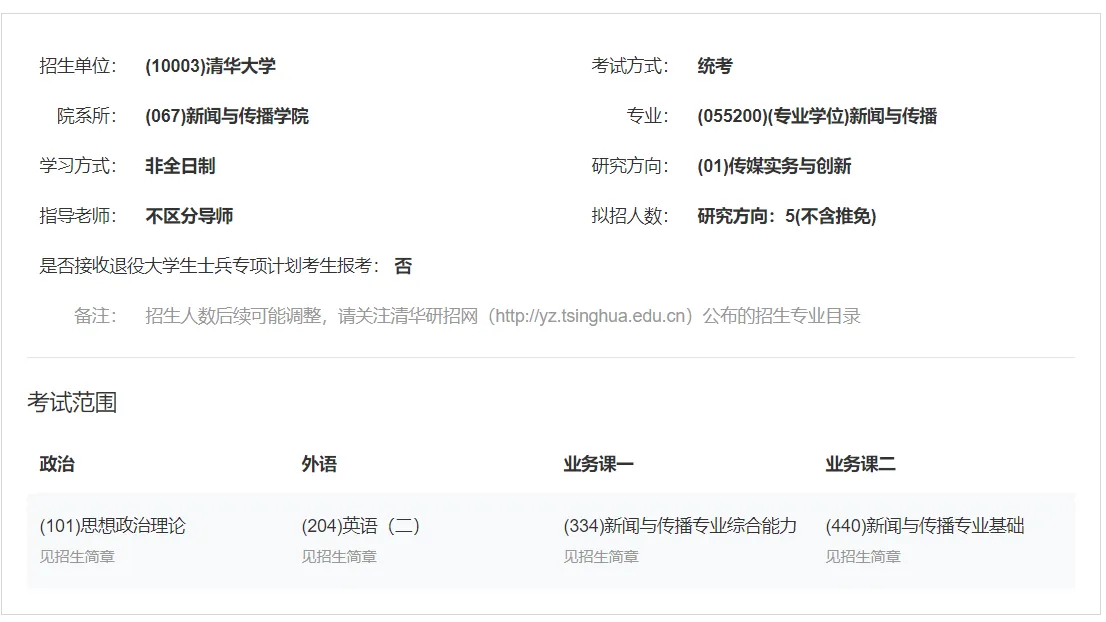
Task: Click the 外语 column header
Action: pyautogui.click(x=319, y=464)
